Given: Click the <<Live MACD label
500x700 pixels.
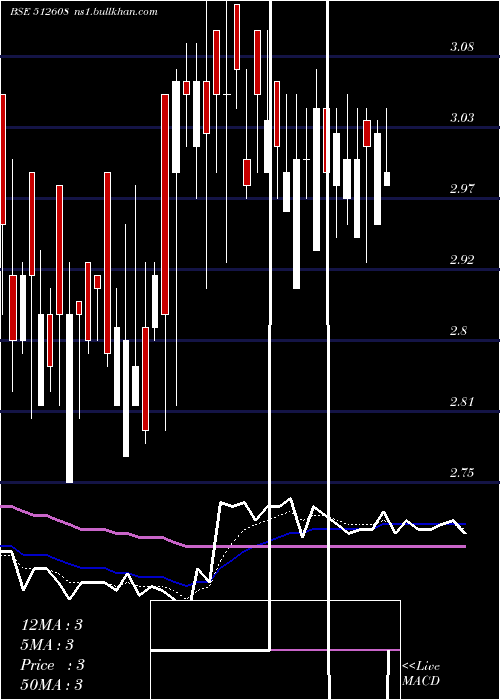Looking at the screenshot, I should tap(421, 673).
